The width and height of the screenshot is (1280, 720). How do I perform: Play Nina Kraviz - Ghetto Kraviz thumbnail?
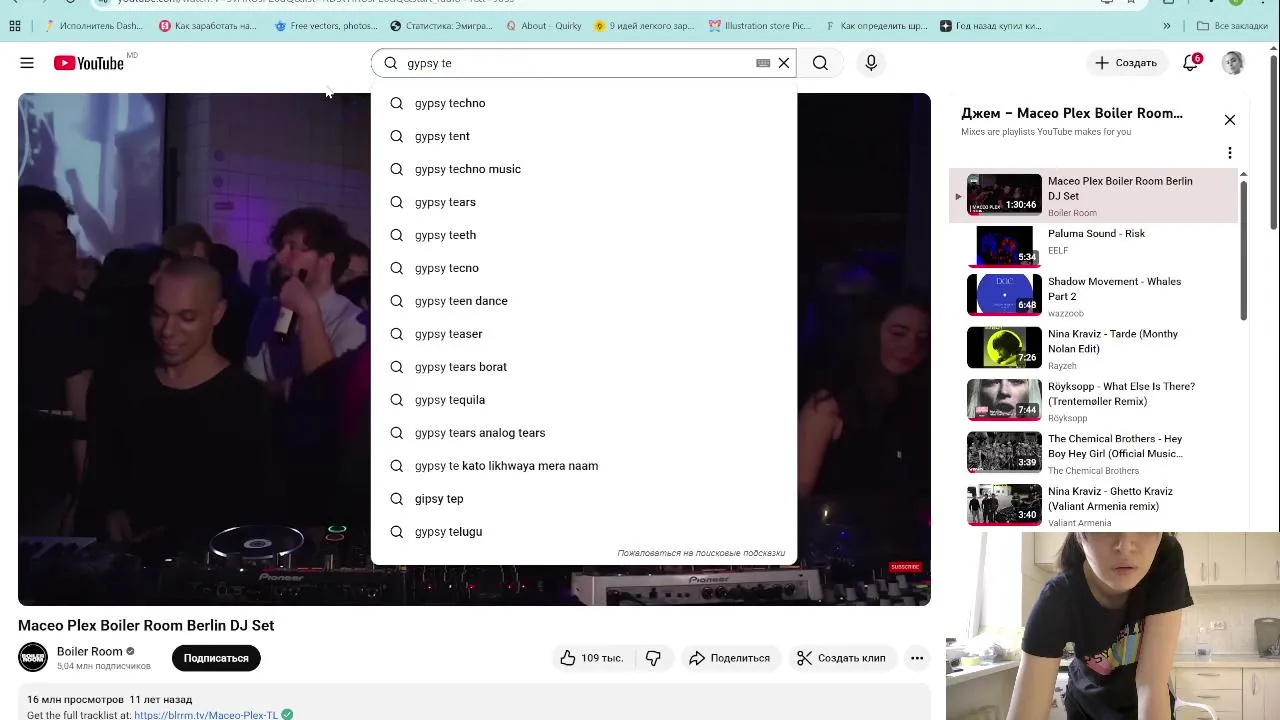pyautogui.click(x=1004, y=505)
